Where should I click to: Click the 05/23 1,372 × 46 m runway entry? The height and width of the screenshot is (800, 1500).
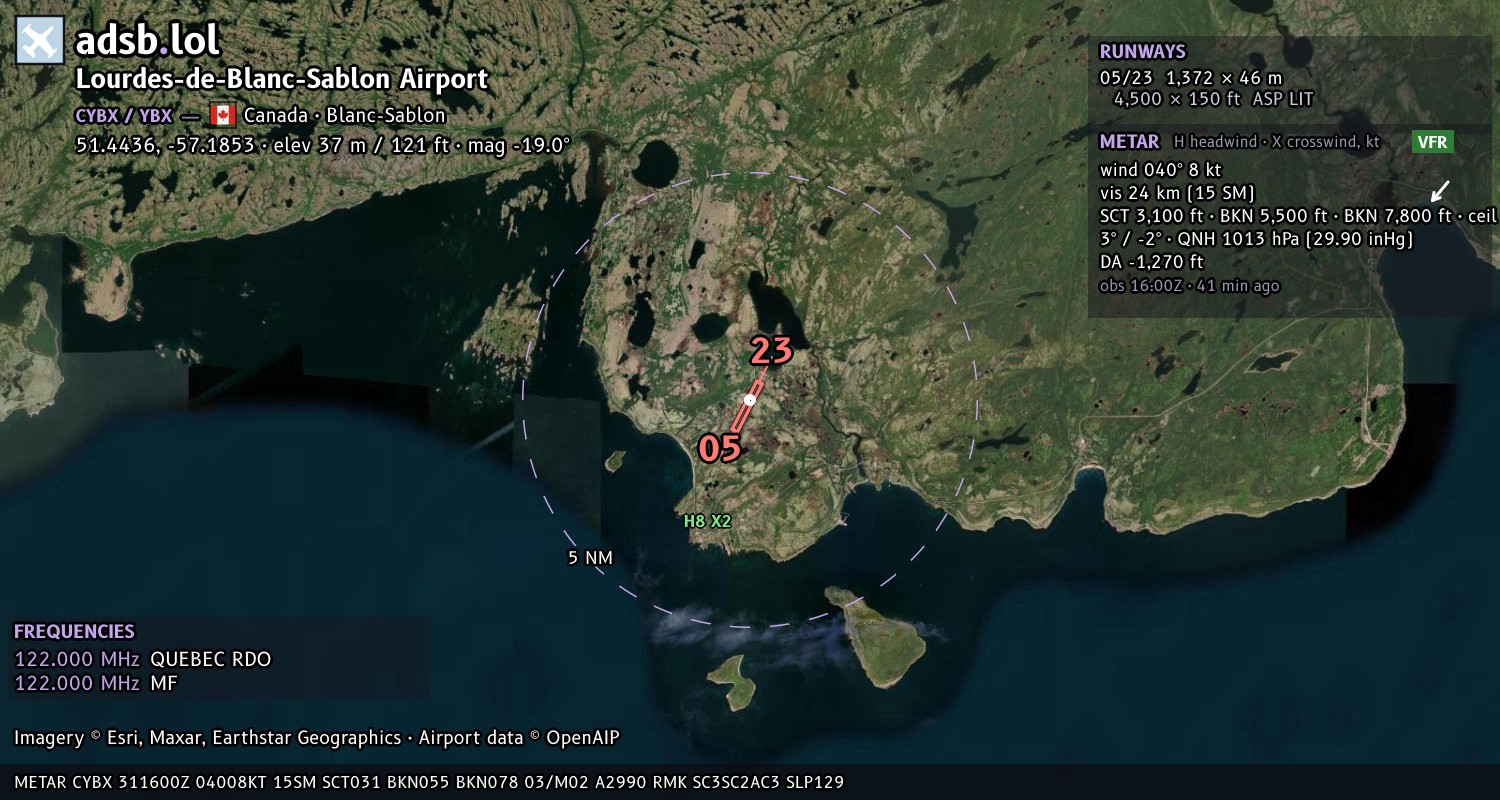click(x=1191, y=78)
